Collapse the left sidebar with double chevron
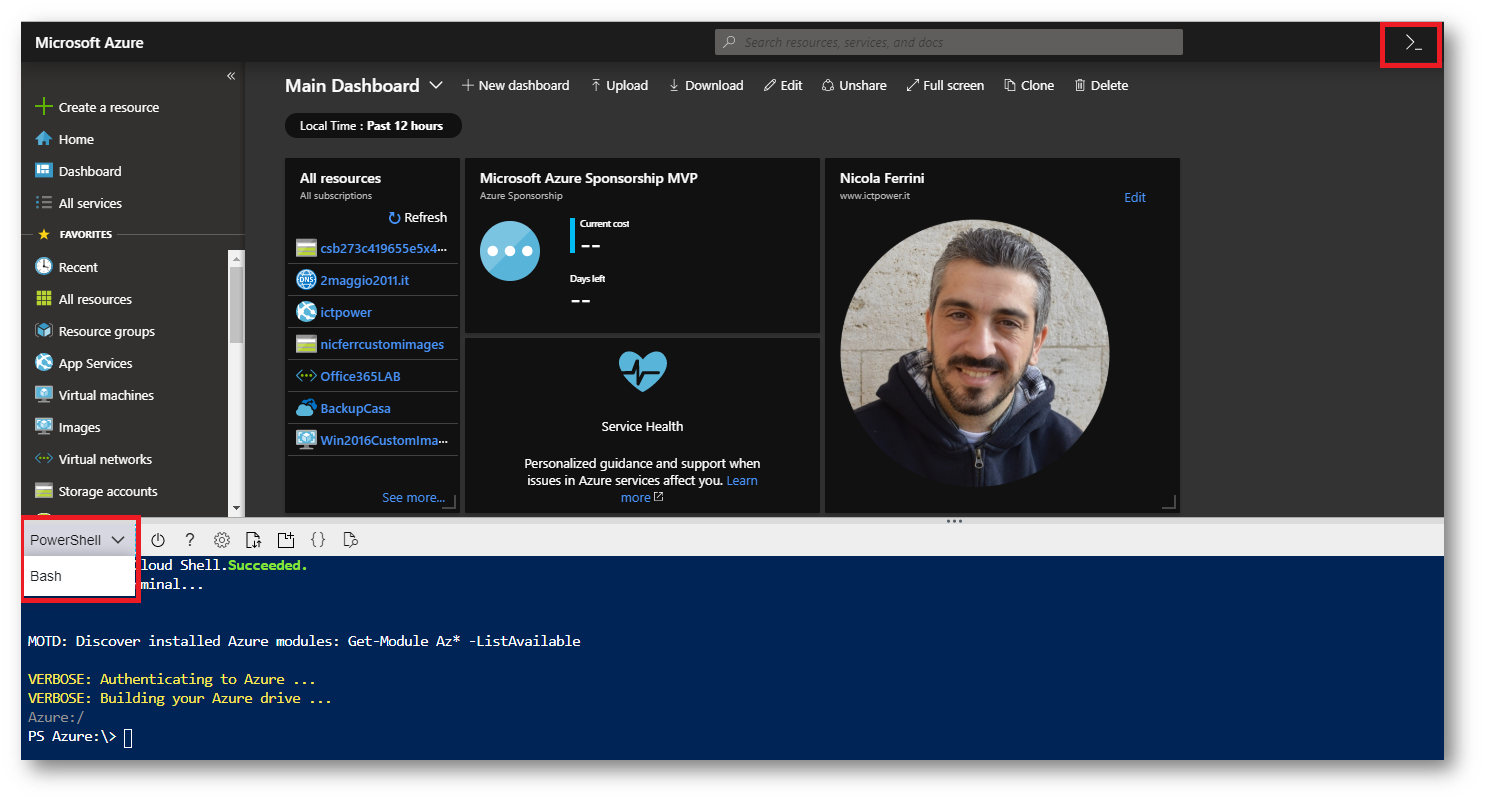Viewport: 1486px width, 802px height. point(231,76)
